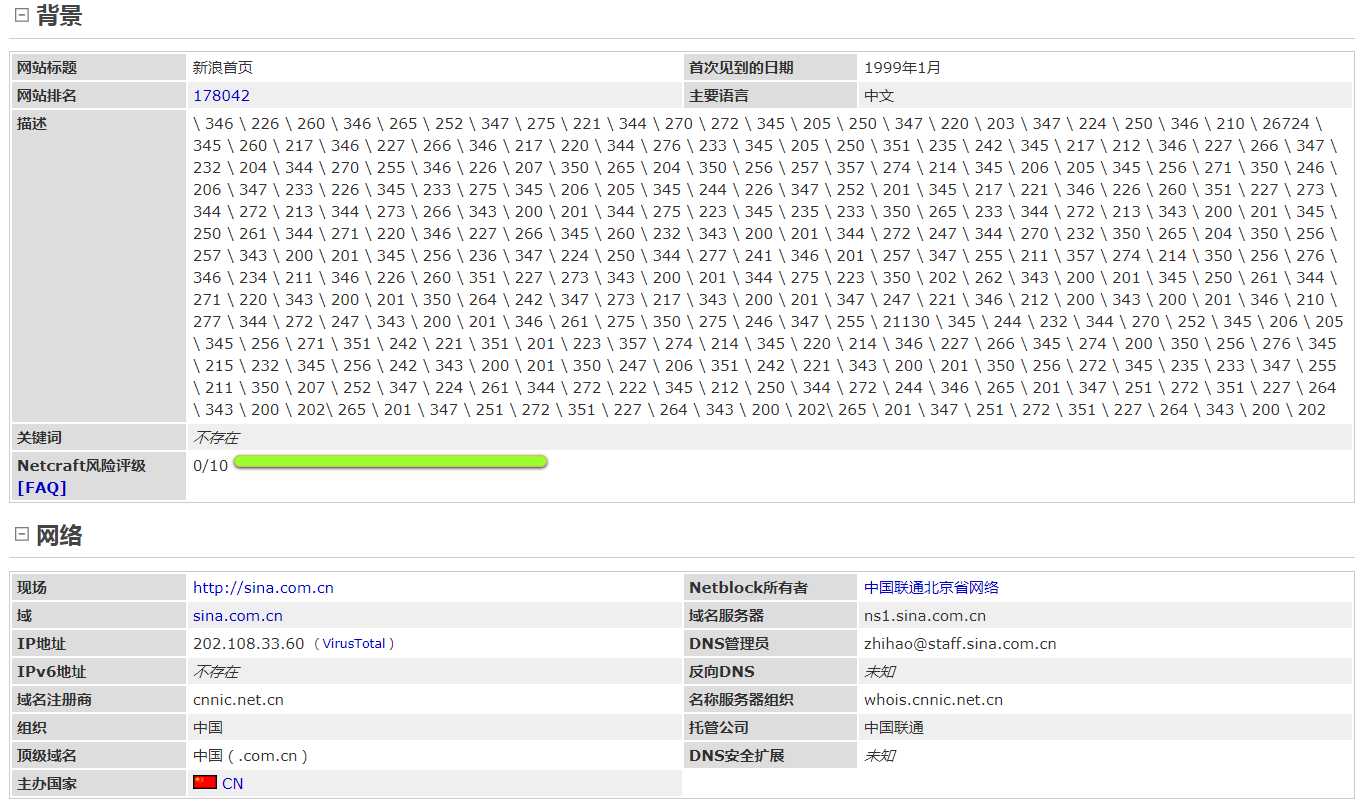The image size is (1363, 811).
Task: Click the 主办国家 label
Action: 46,784
